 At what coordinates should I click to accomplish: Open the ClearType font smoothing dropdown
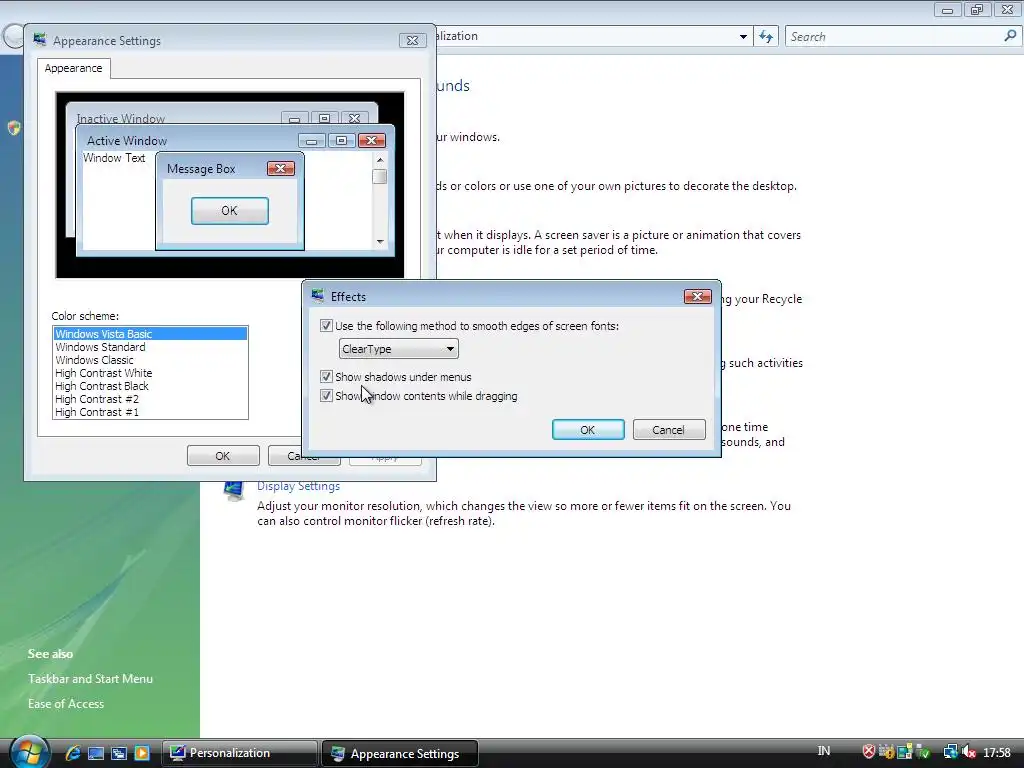point(398,349)
